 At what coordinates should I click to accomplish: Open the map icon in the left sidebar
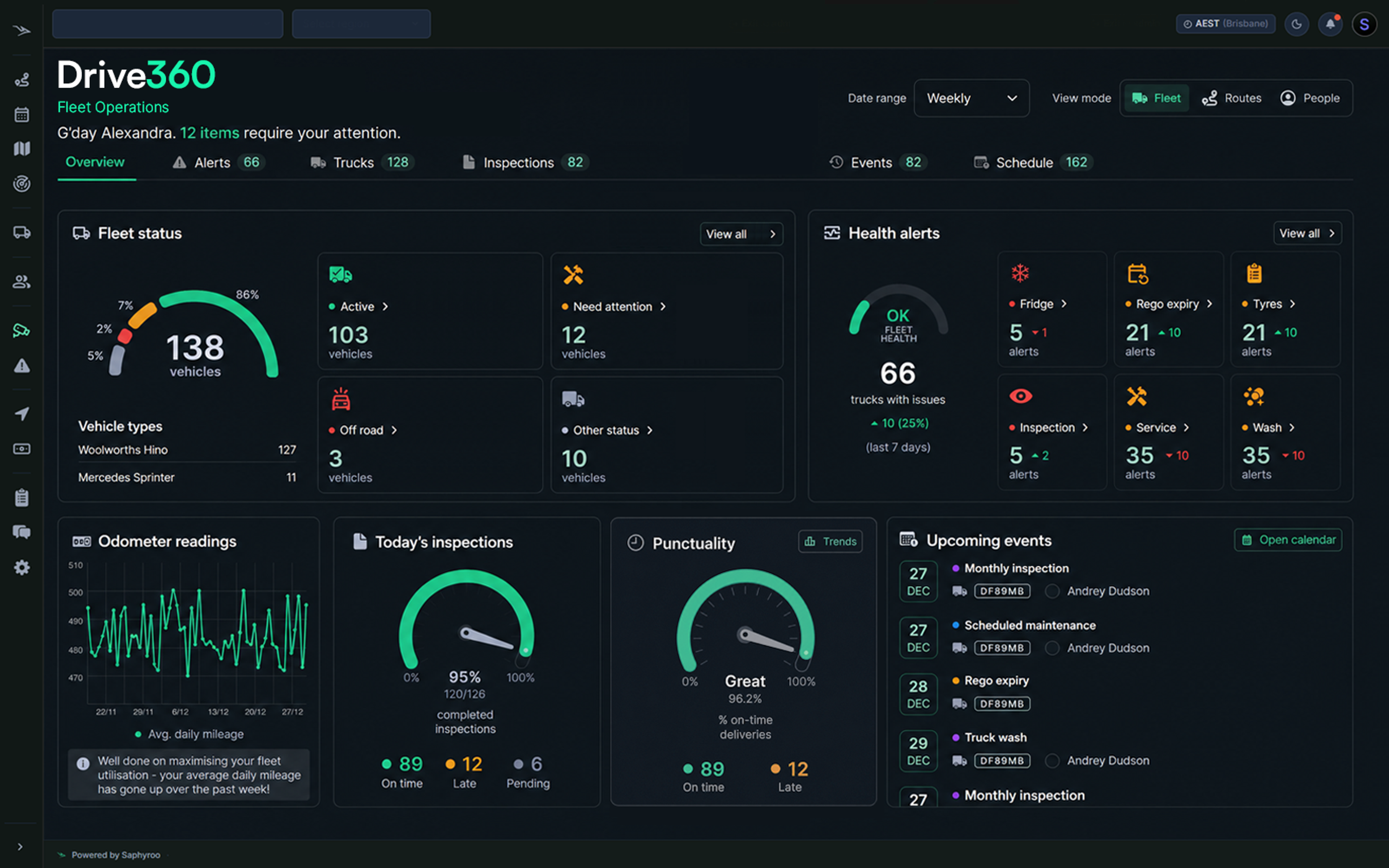pos(22,149)
